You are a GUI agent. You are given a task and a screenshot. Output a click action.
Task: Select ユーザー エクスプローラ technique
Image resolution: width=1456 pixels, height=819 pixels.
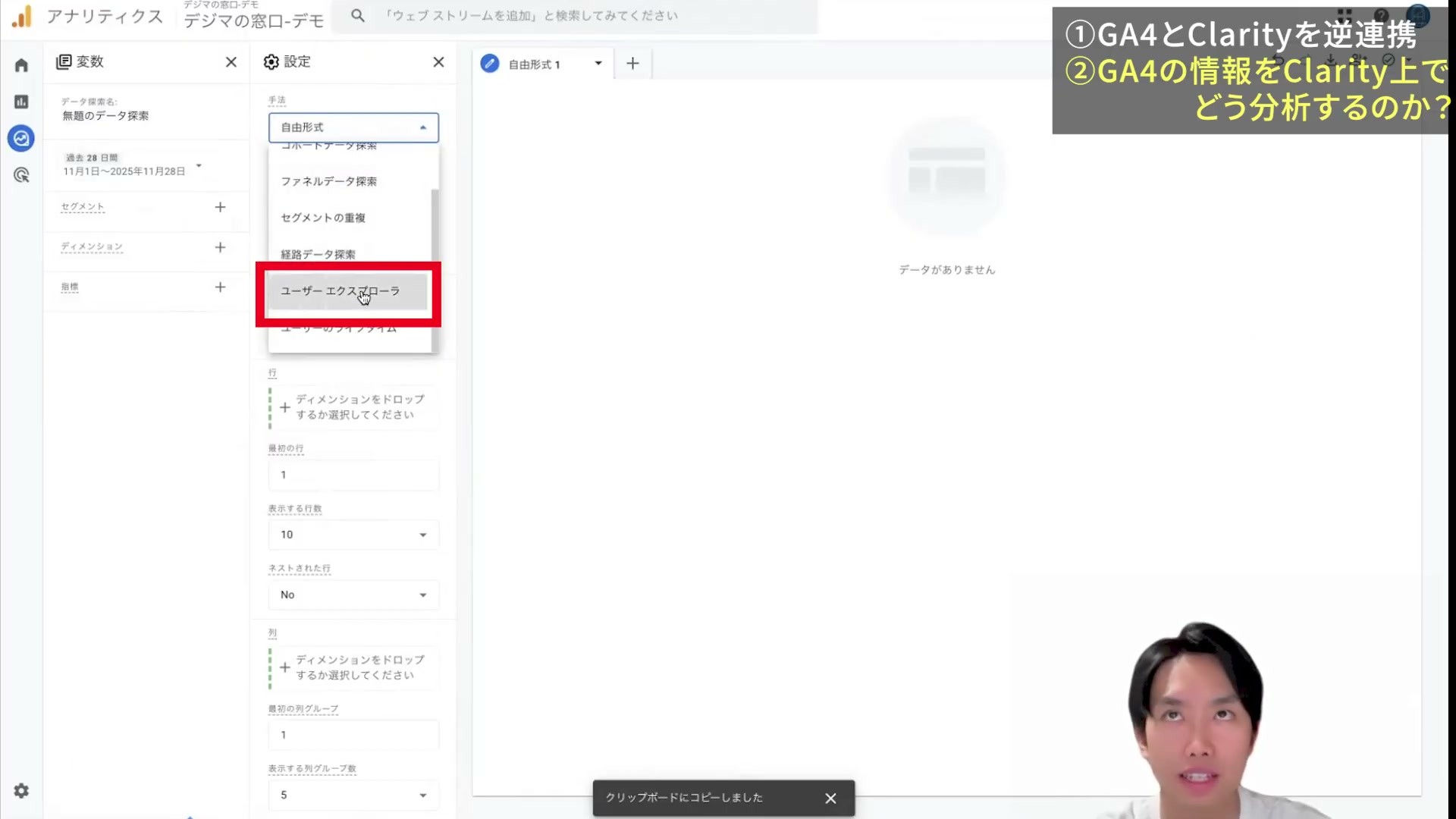coord(347,292)
